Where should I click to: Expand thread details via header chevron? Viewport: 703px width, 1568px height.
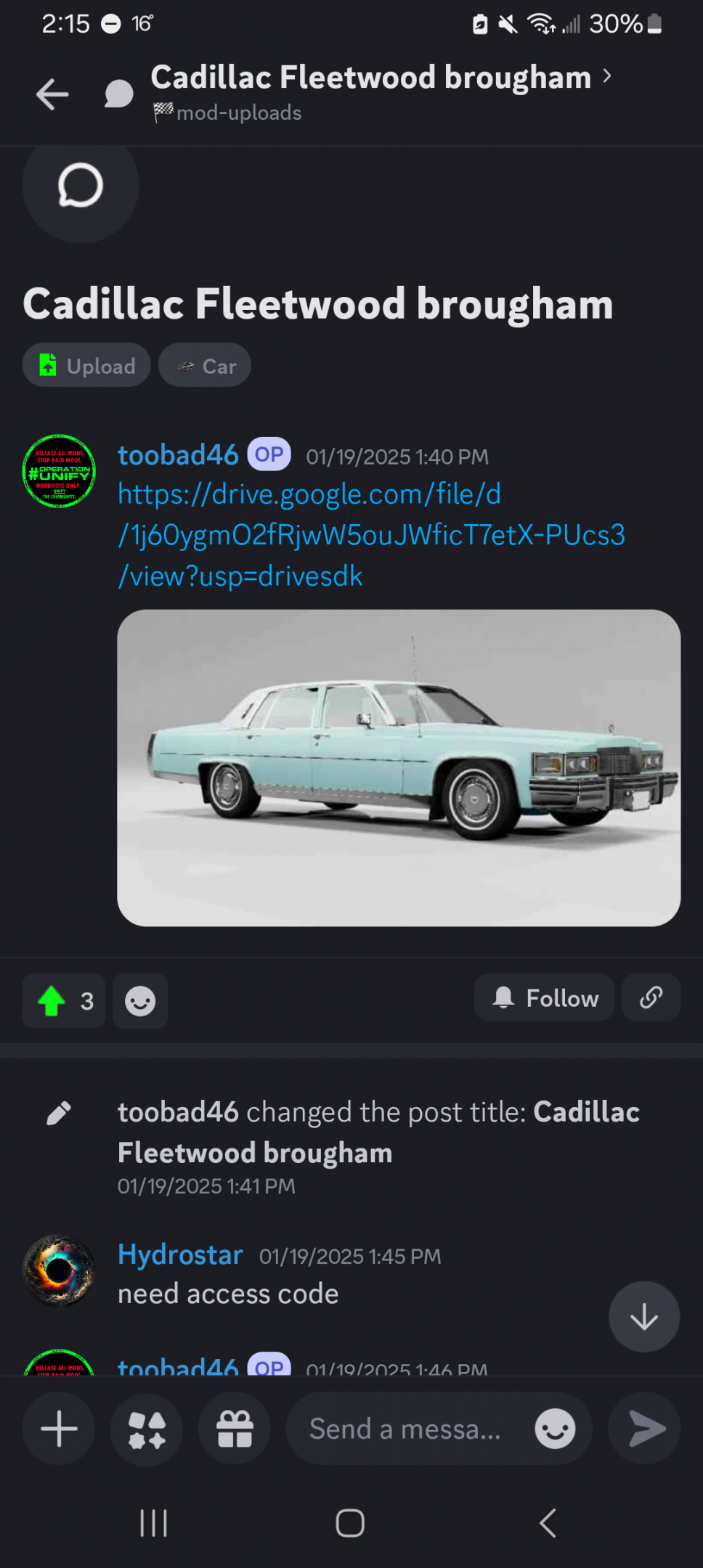tap(607, 76)
